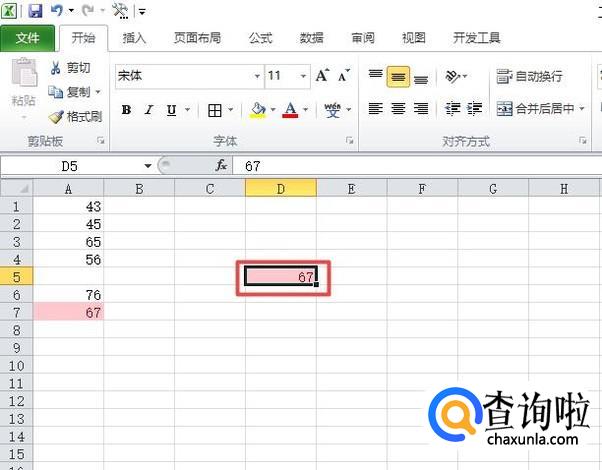The height and width of the screenshot is (470, 602).
Task: Select cell A7 containing 67
Action: tap(68, 312)
